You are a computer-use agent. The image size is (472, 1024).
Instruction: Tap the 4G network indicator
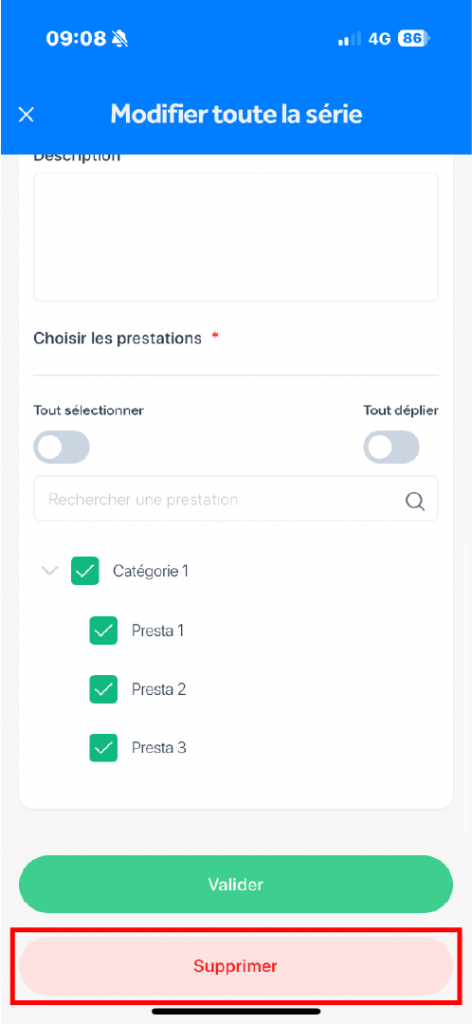(379, 39)
